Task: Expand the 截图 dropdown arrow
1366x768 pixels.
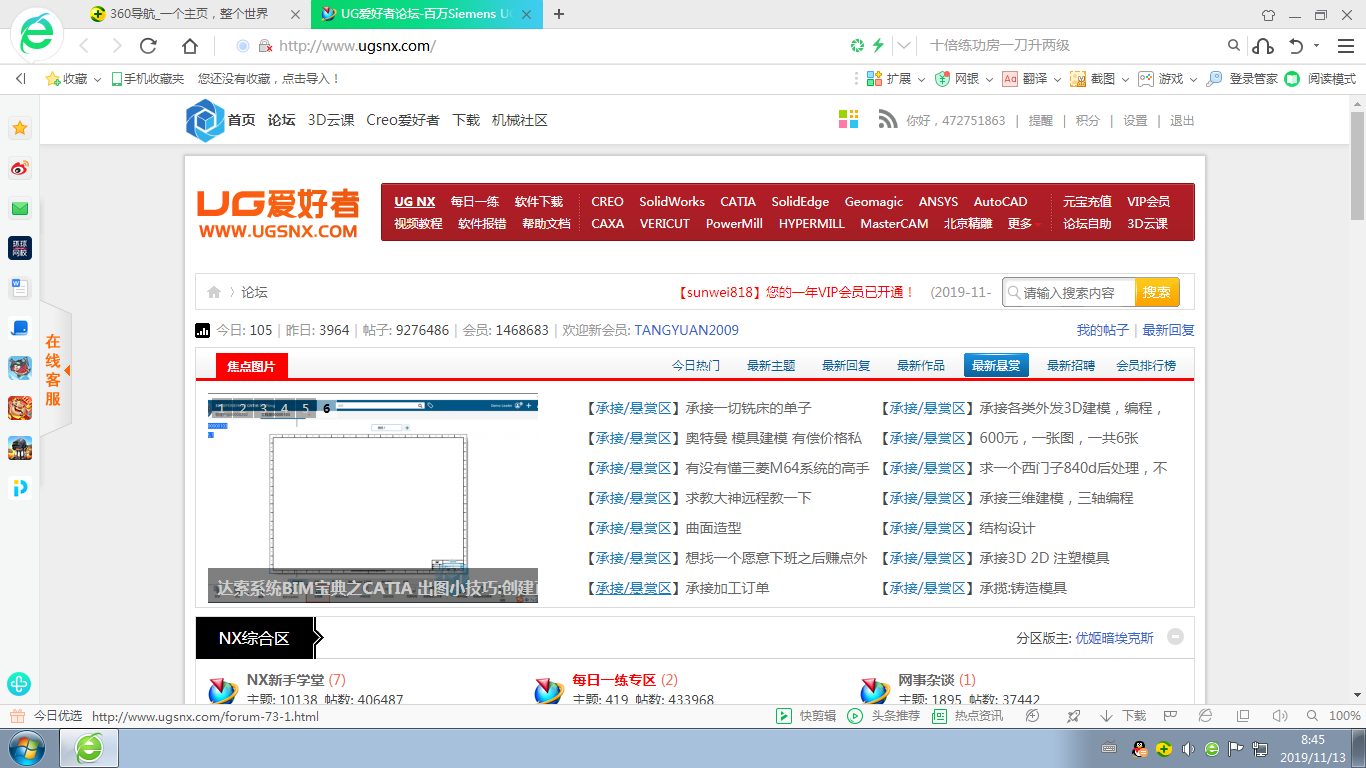Action: click(1125, 79)
